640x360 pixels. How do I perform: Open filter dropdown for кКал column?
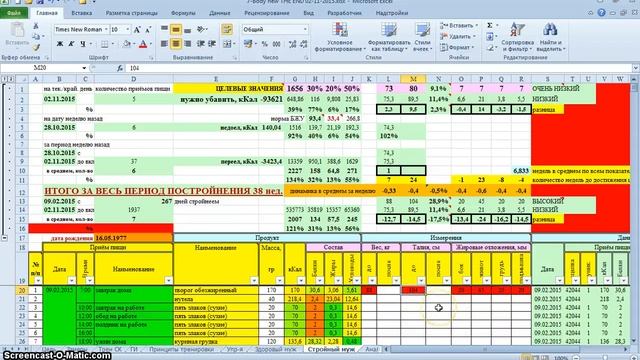point(301,280)
